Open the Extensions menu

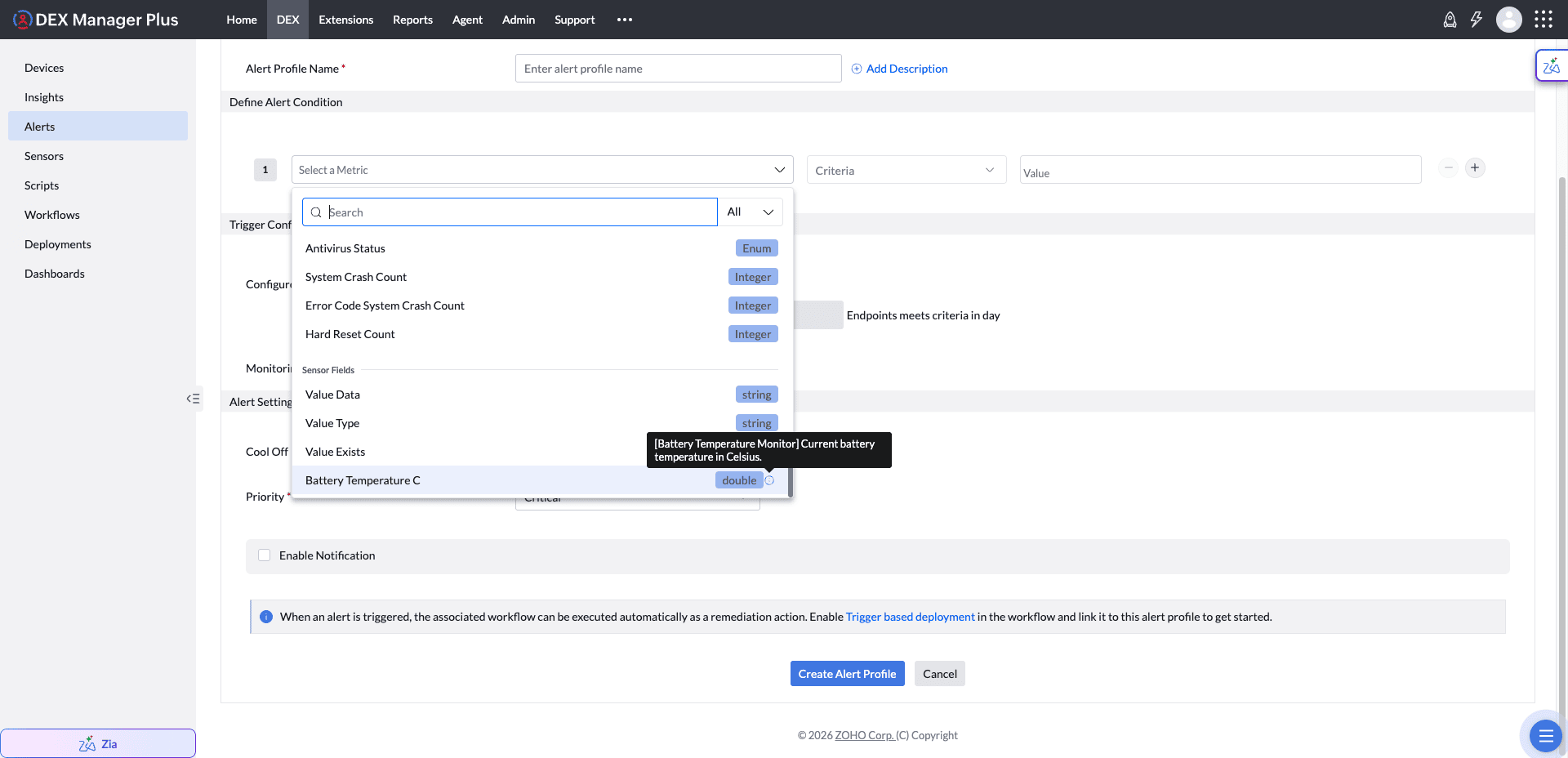tap(346, 20)
